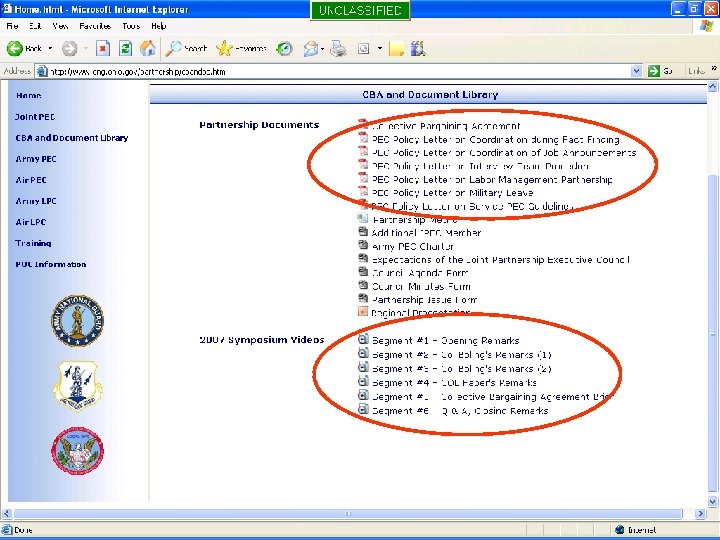Open Air LPC sidebar link
The height and width of the screenshot is (540, 720).
point(31,222)
